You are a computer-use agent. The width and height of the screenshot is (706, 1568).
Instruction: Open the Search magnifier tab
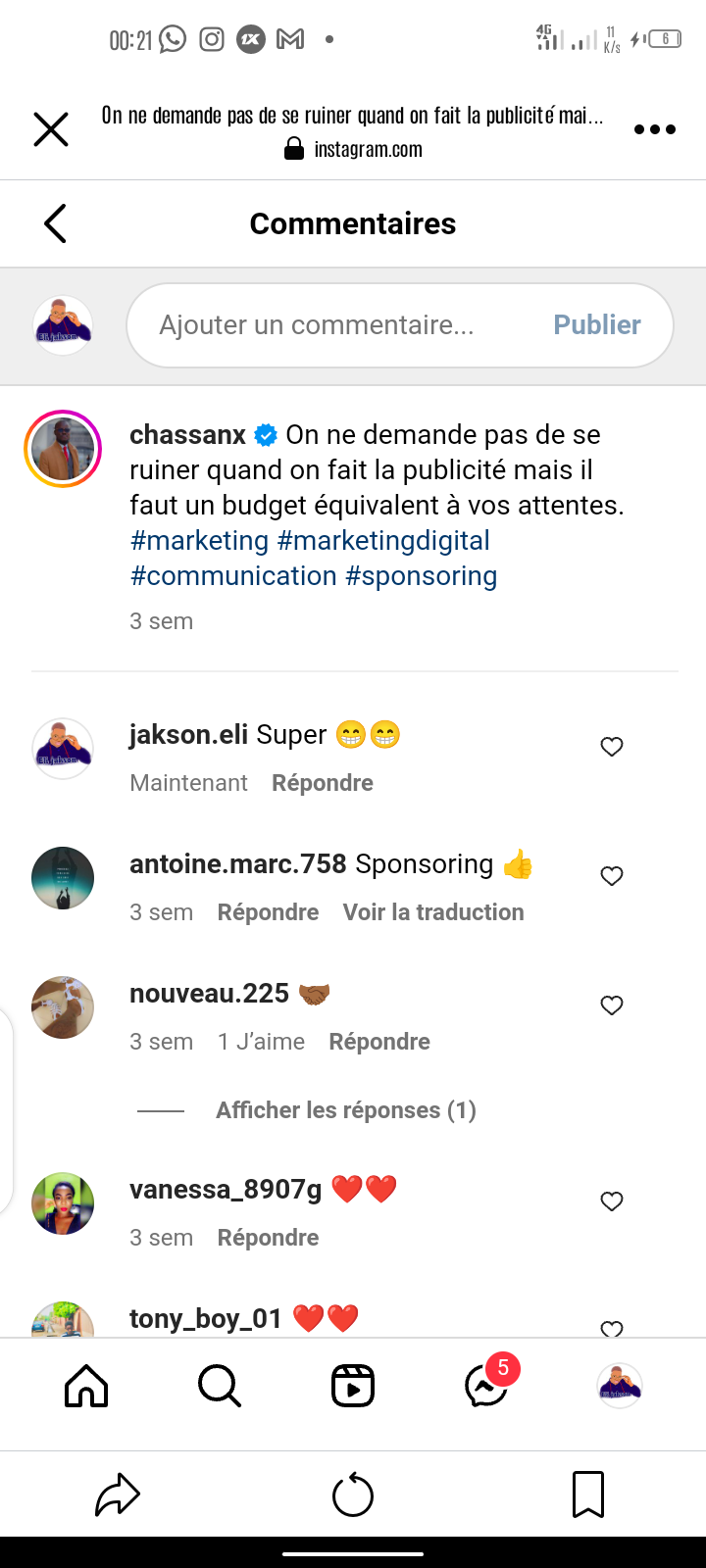[x=219, y=1387]
